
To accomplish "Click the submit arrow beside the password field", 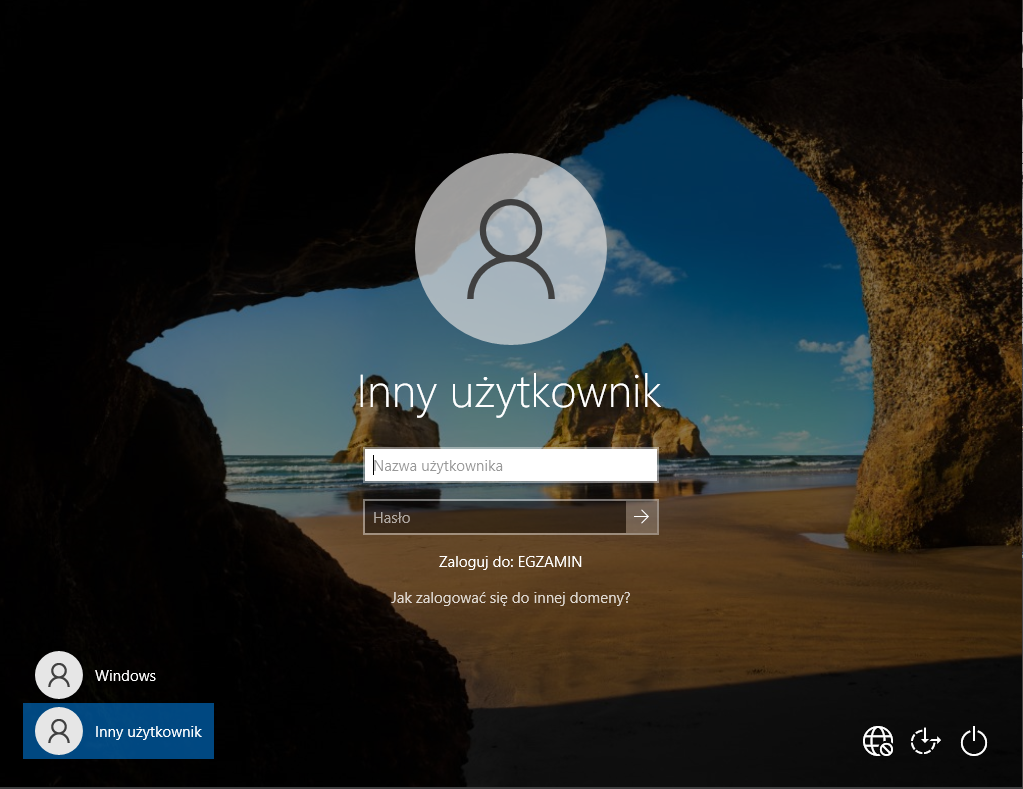I will point(642,517).
